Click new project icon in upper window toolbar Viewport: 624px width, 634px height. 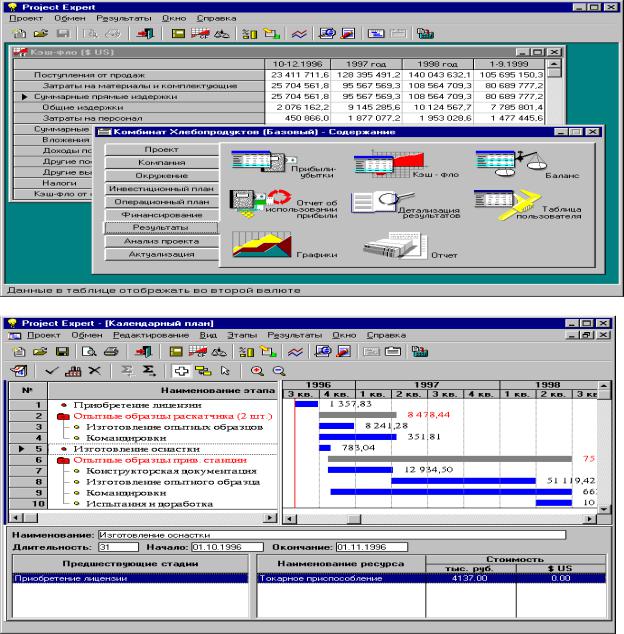[19, 34]
